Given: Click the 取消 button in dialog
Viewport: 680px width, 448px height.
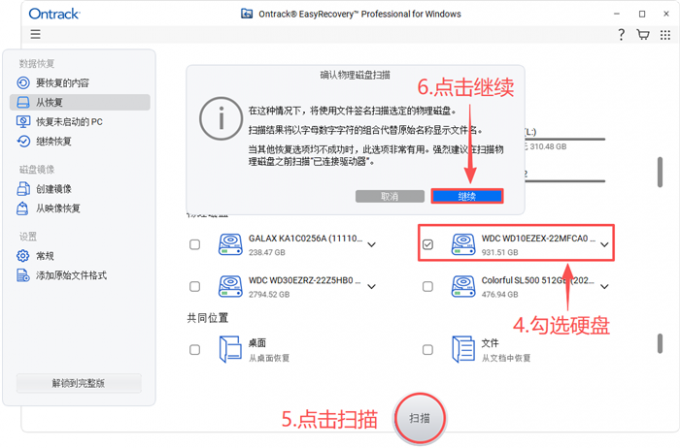Looking at the screenshot, I should point(390,196).
